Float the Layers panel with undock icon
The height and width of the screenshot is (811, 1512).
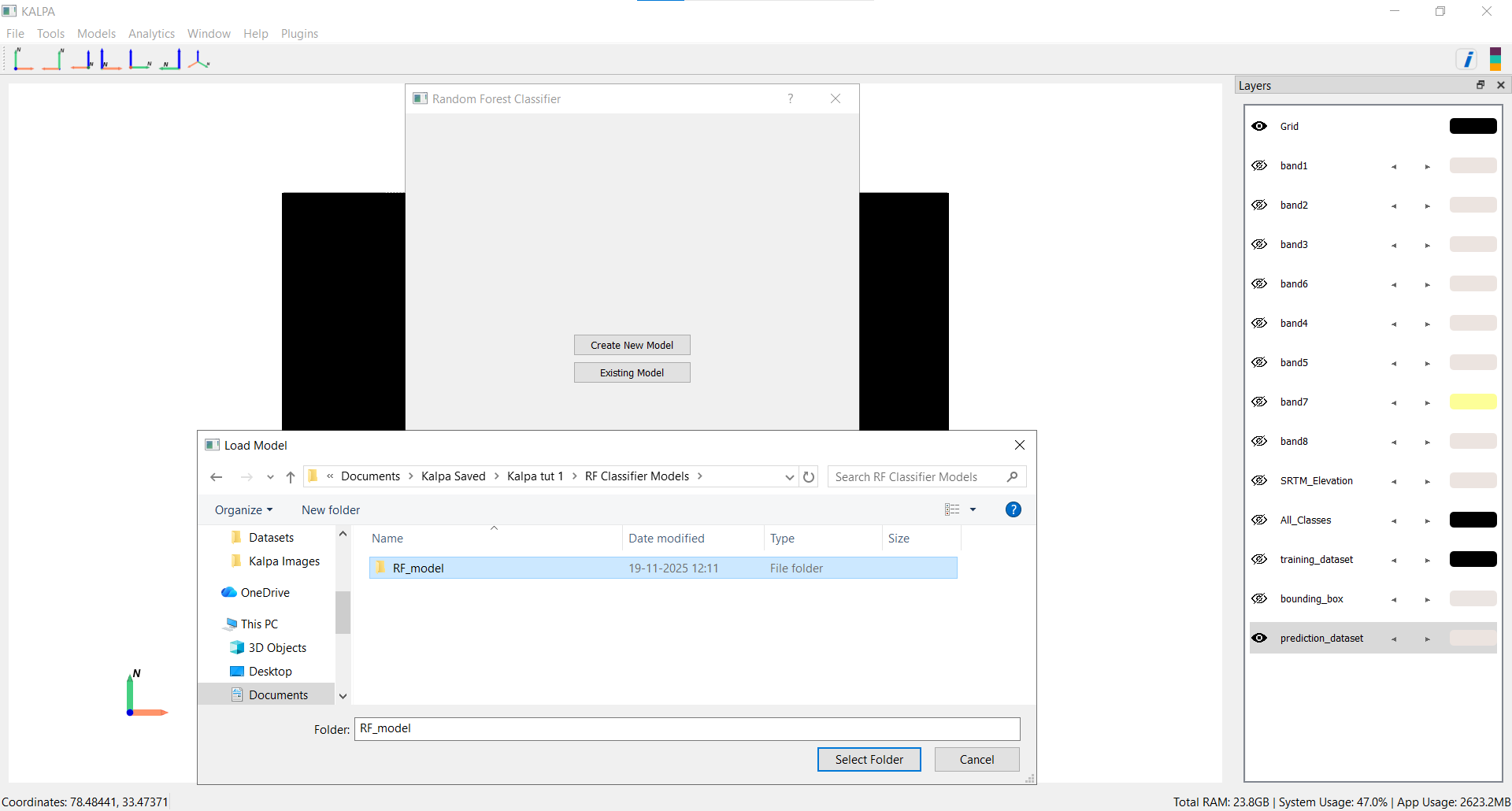click(x=1480, y=85)
